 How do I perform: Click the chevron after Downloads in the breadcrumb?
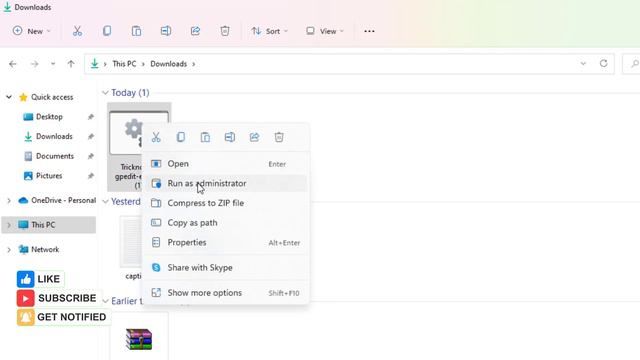[194, 64]
